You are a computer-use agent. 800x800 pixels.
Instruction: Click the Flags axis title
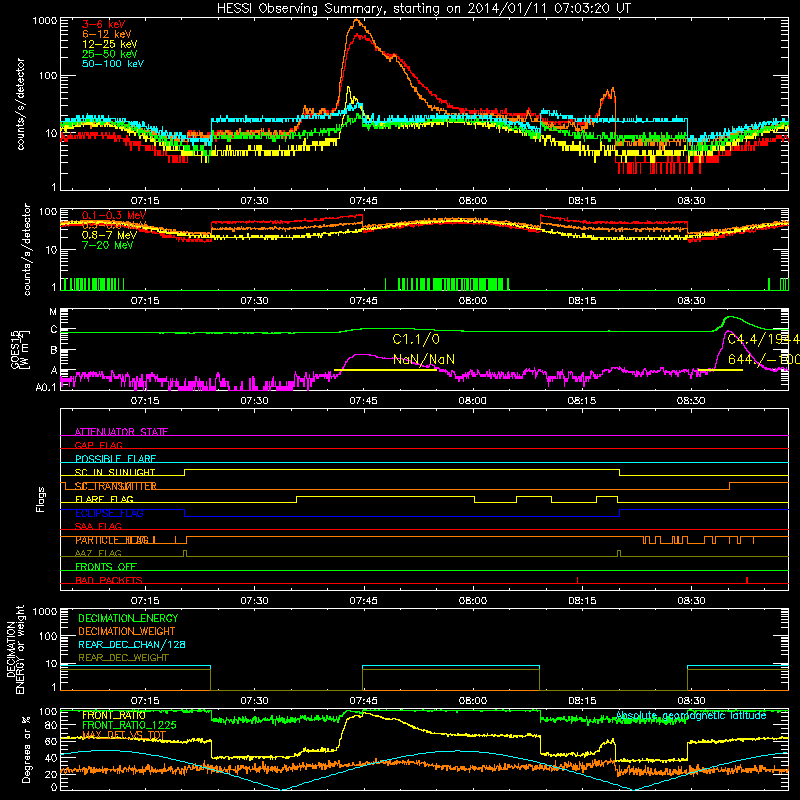tap(41, 499)
